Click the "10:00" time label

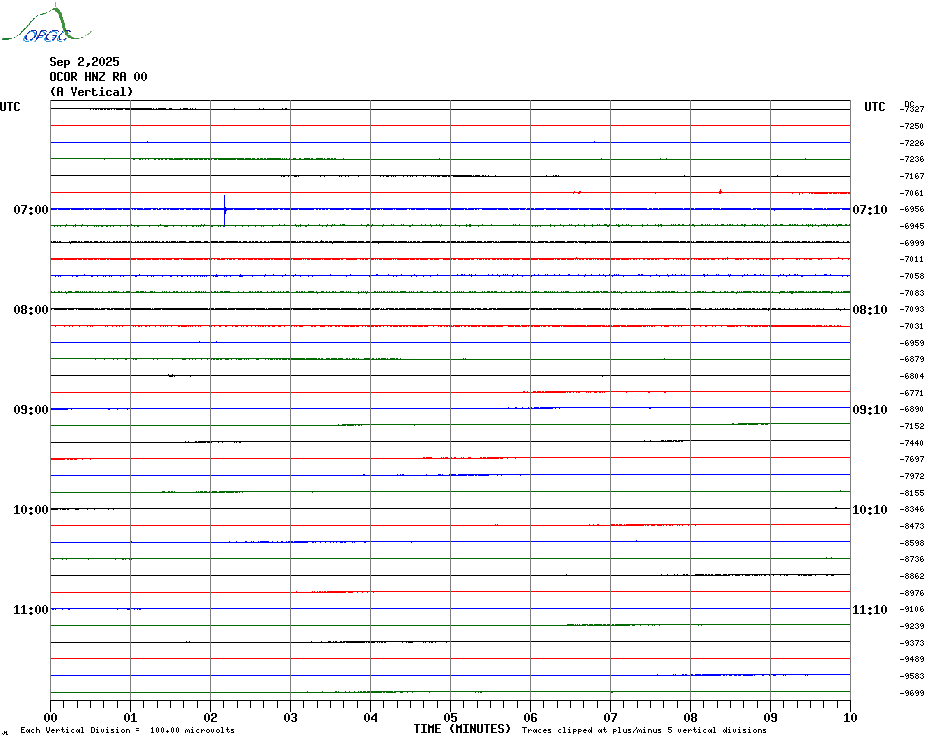pos(31,510)
